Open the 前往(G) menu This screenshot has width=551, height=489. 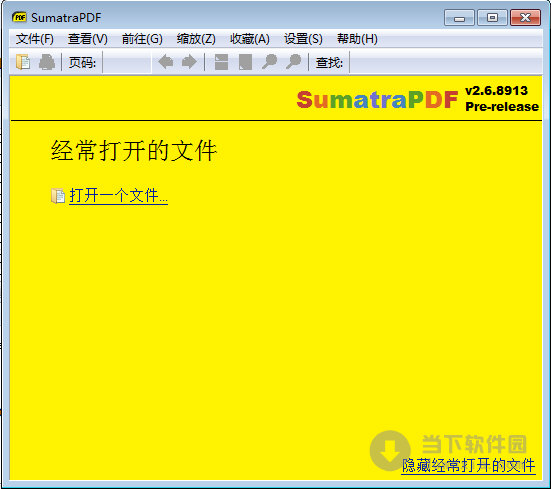(x=142, y=39)
